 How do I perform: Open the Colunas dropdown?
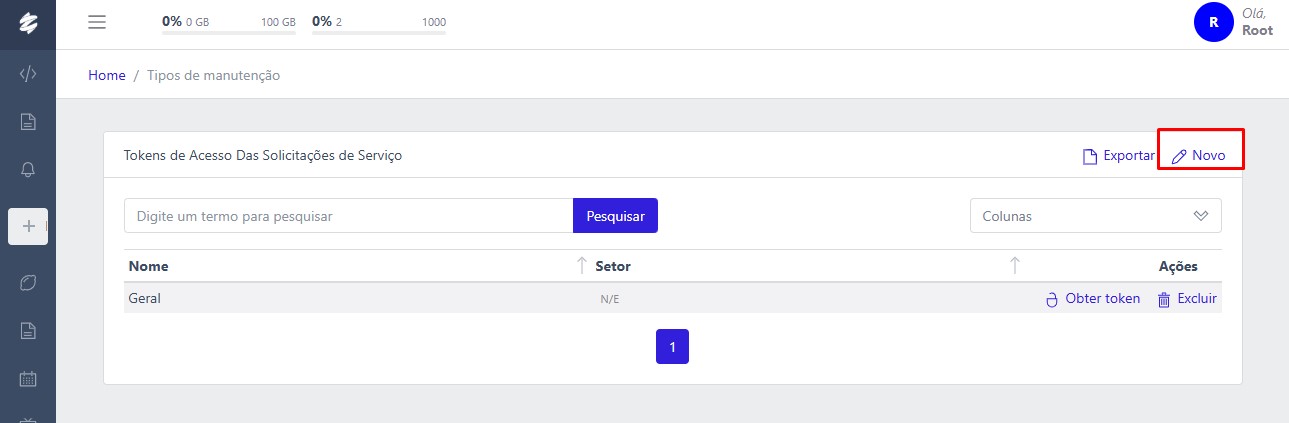pyautogui.click(x=1095, y=216)
